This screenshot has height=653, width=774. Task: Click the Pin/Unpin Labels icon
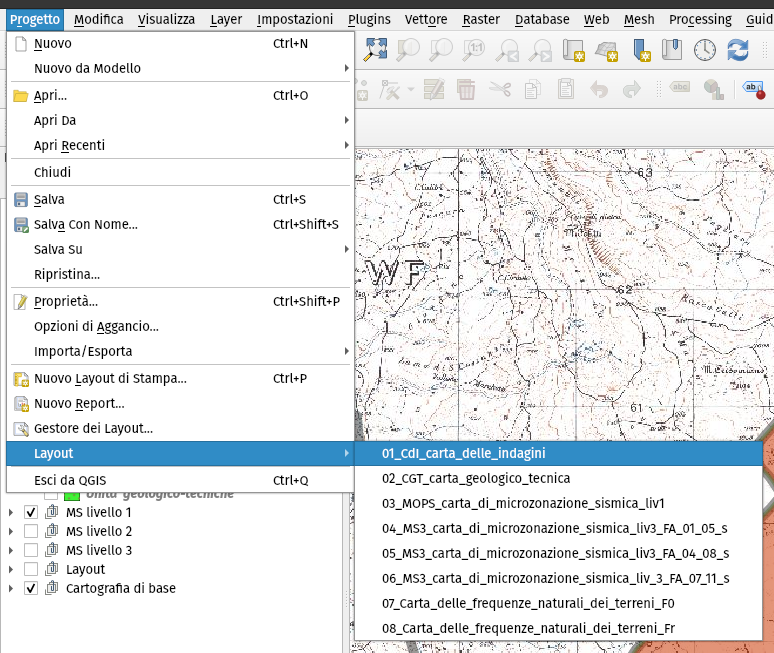tap(754, 90)
